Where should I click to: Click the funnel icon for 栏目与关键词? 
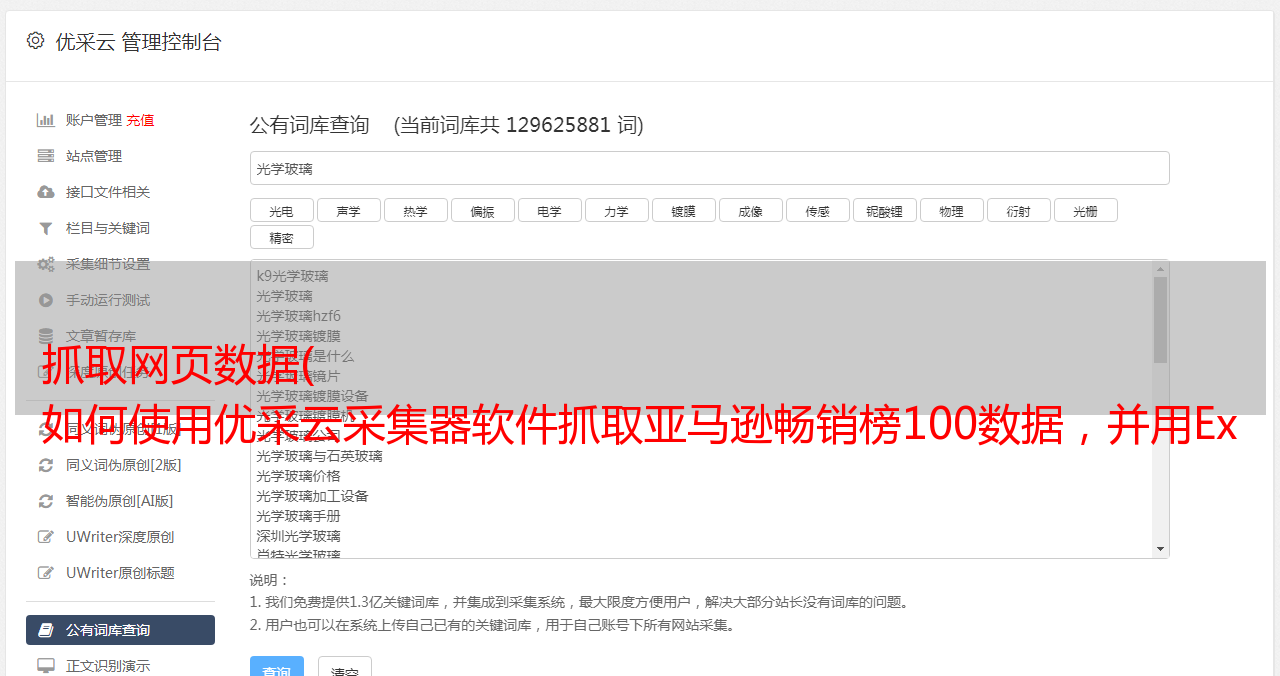(x=45, y=228)
